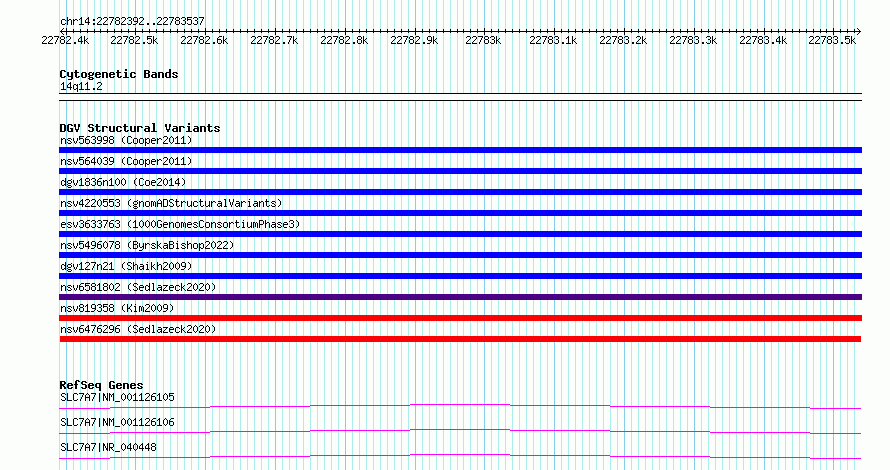Click the 22782.5k ruler tick label
Viewport: 890px width, 470px height.
[x=134, y=41]
